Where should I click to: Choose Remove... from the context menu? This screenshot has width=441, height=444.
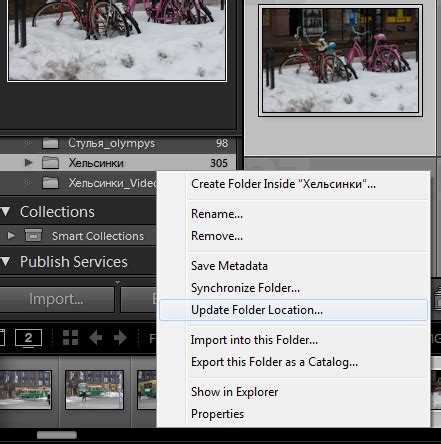pos(293,236)
